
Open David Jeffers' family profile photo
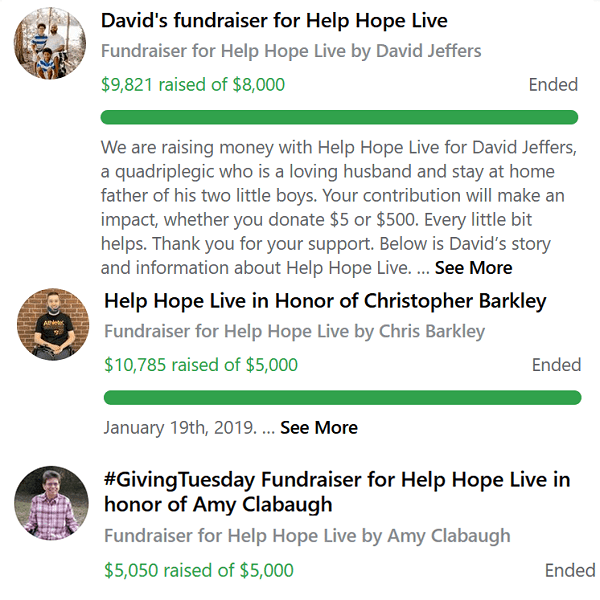click(x=50, y=43)
